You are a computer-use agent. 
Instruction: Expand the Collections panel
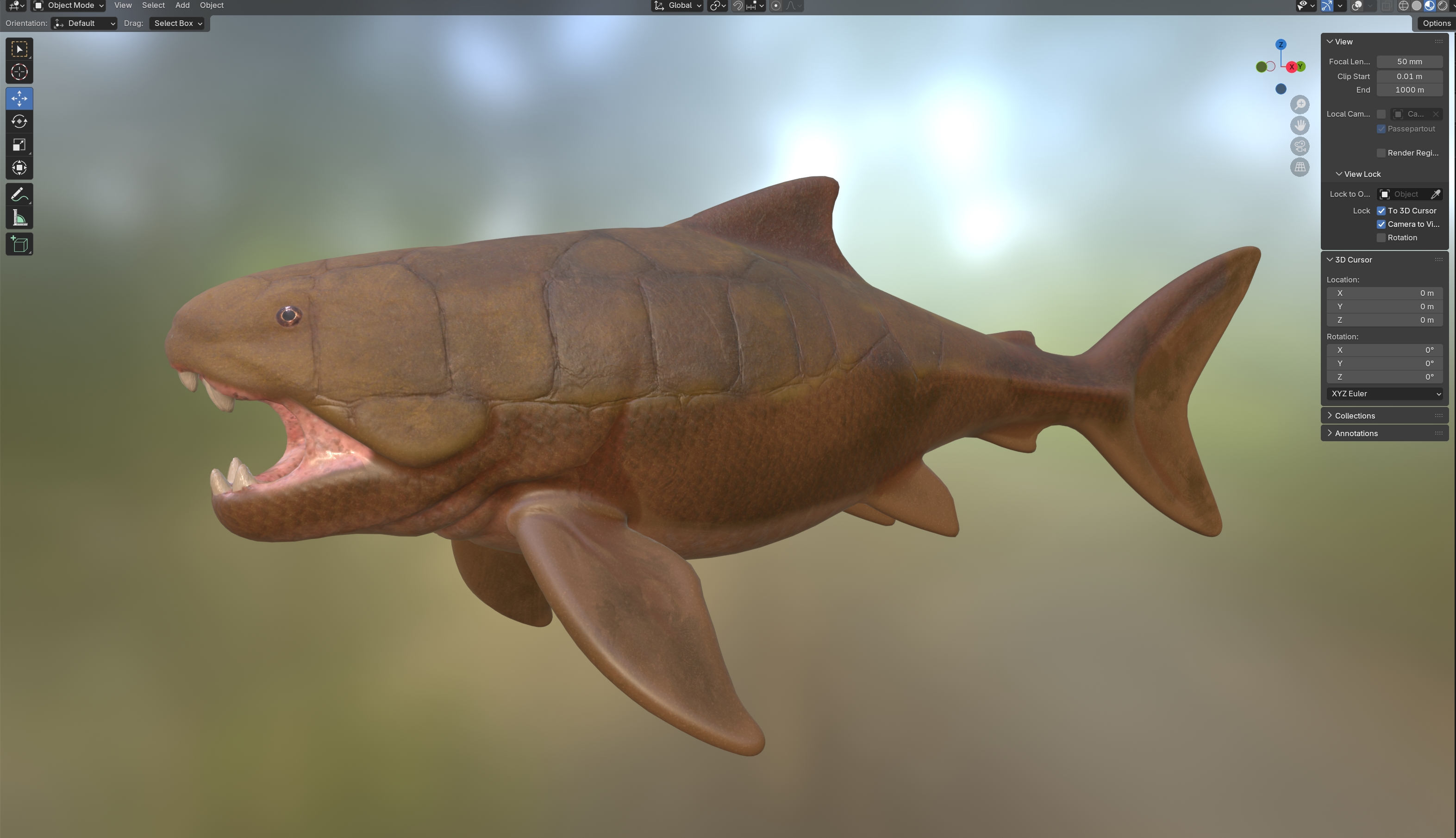click(x=1355, y=416)
